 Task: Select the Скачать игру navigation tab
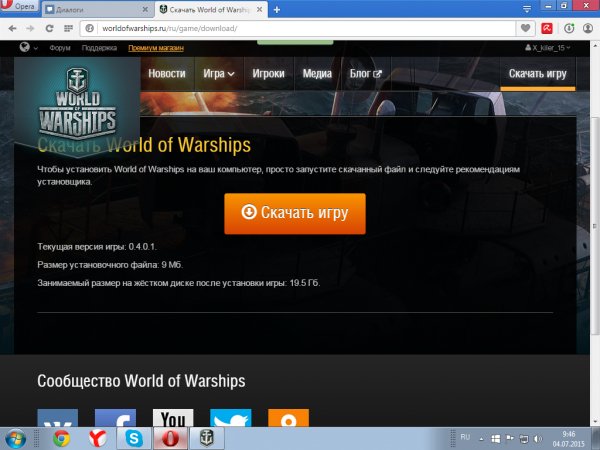coord(538,73)
